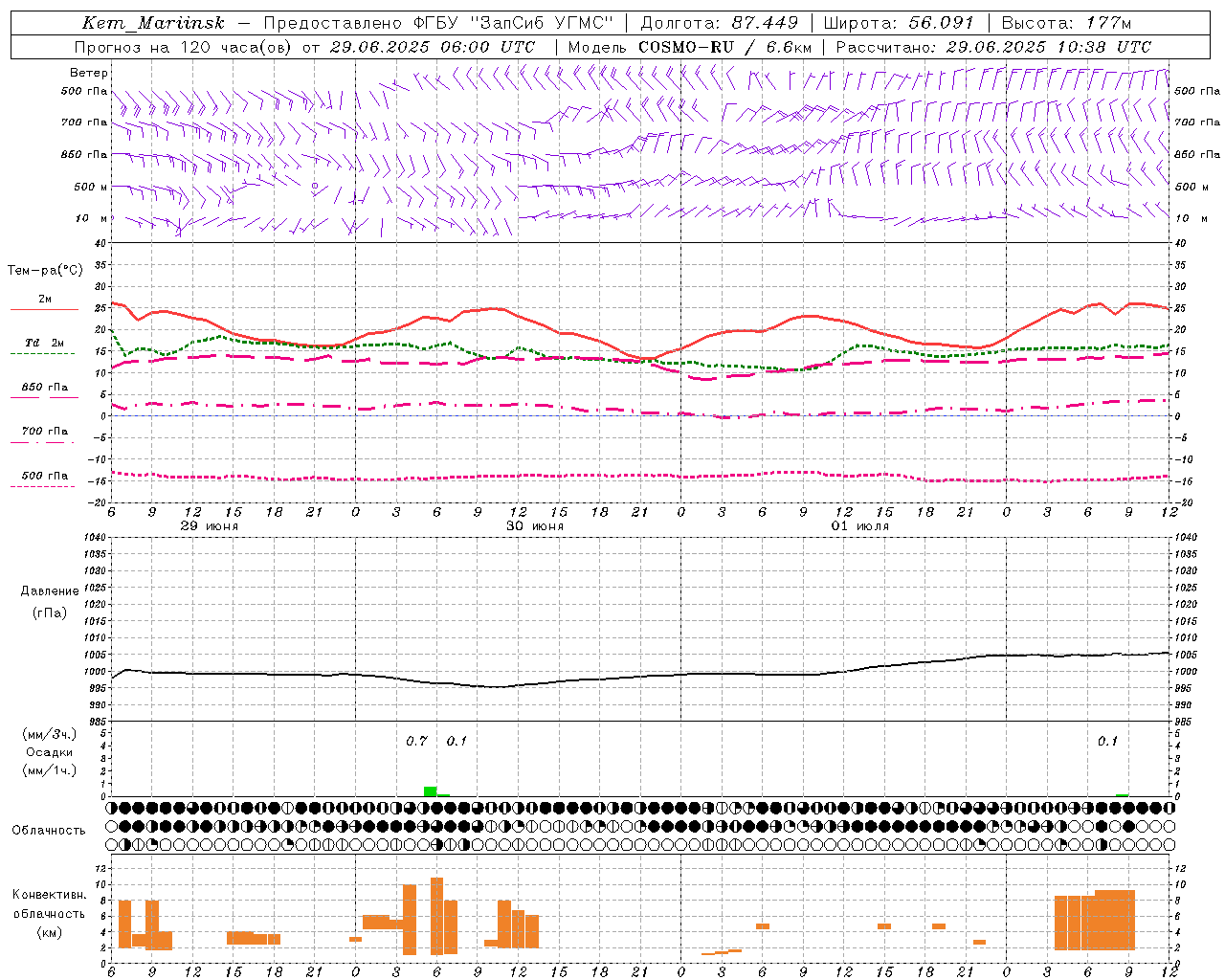Click the Тем-ра(°C) temperature axis title

(x=45, y=271)
